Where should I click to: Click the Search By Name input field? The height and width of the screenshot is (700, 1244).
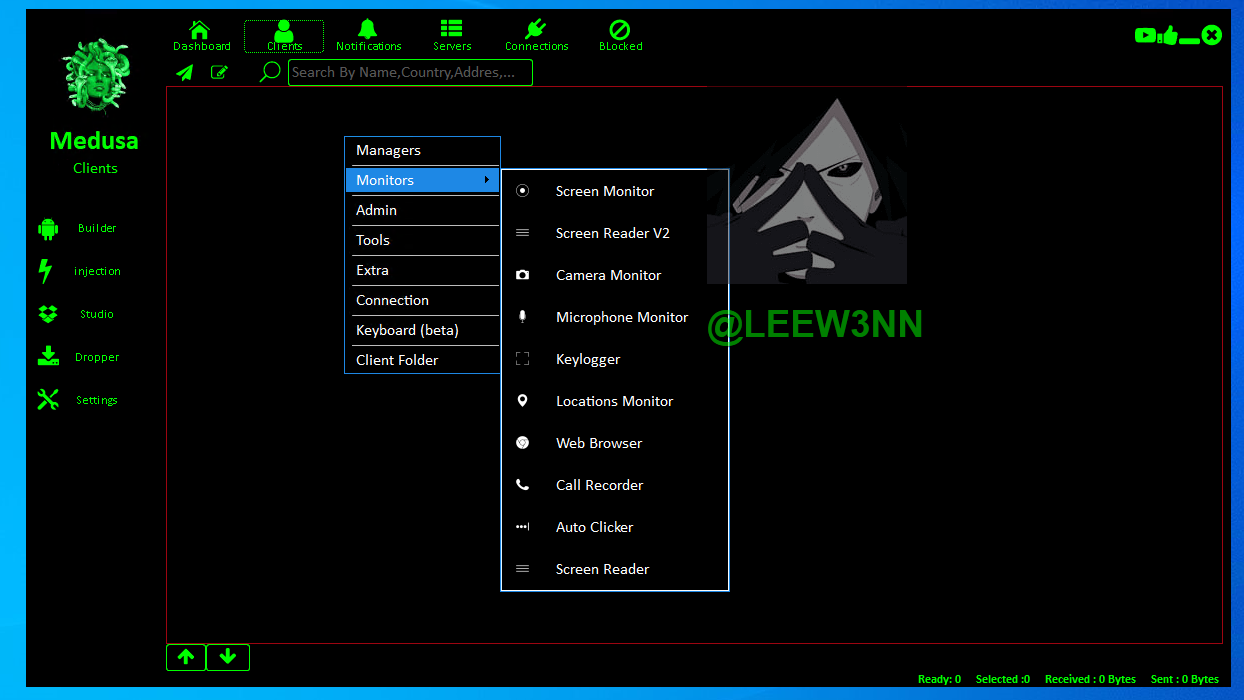[x=410, y=72]
